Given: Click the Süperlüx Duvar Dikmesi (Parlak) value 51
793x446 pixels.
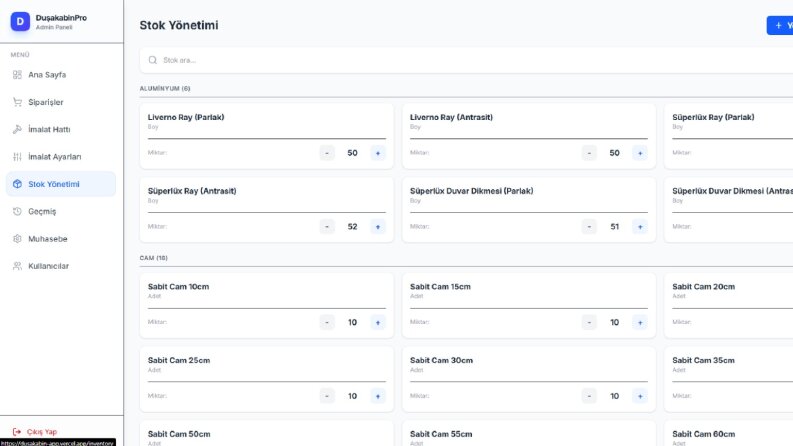Looking at the screenshot, I should point(614,227).
